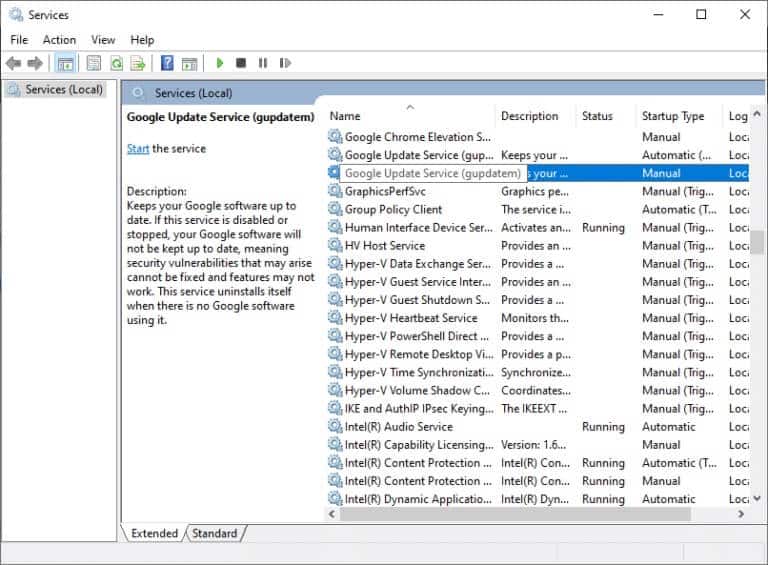Click the Refresh toolbar icon
The image size is (768, 565).
tap(117, 63)
